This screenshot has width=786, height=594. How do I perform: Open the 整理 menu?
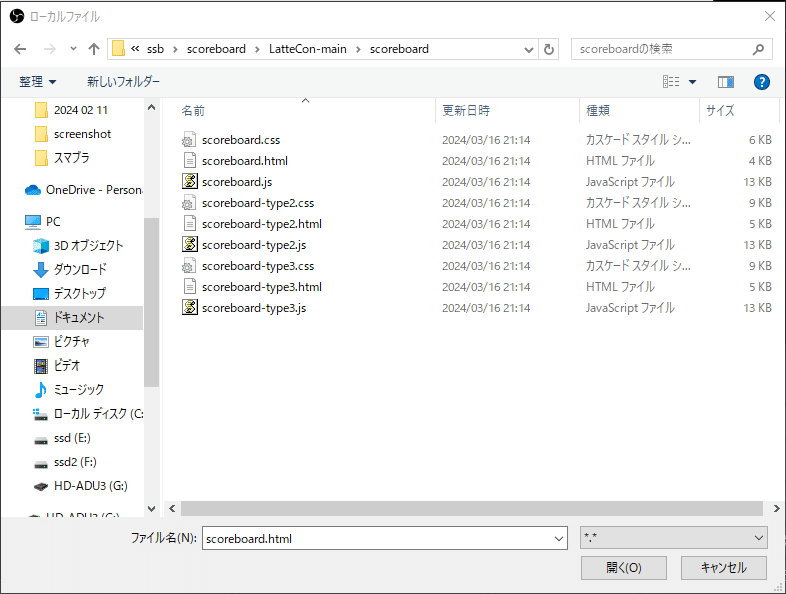coord(38,82)
